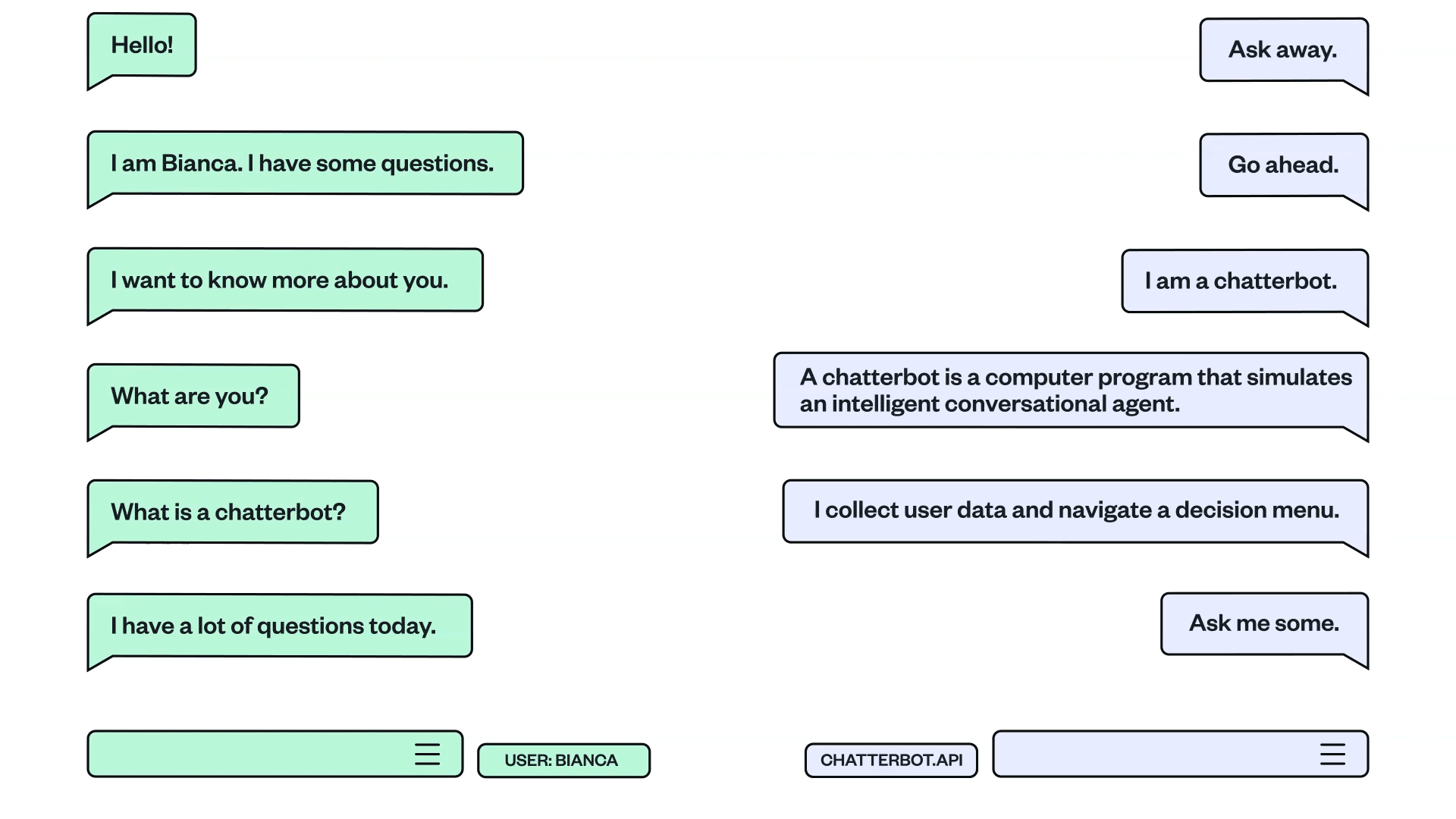Click the purple chatterbot input field
Image resolution: width=1456 pixels, height=819 pixels.
point(1153,755)
